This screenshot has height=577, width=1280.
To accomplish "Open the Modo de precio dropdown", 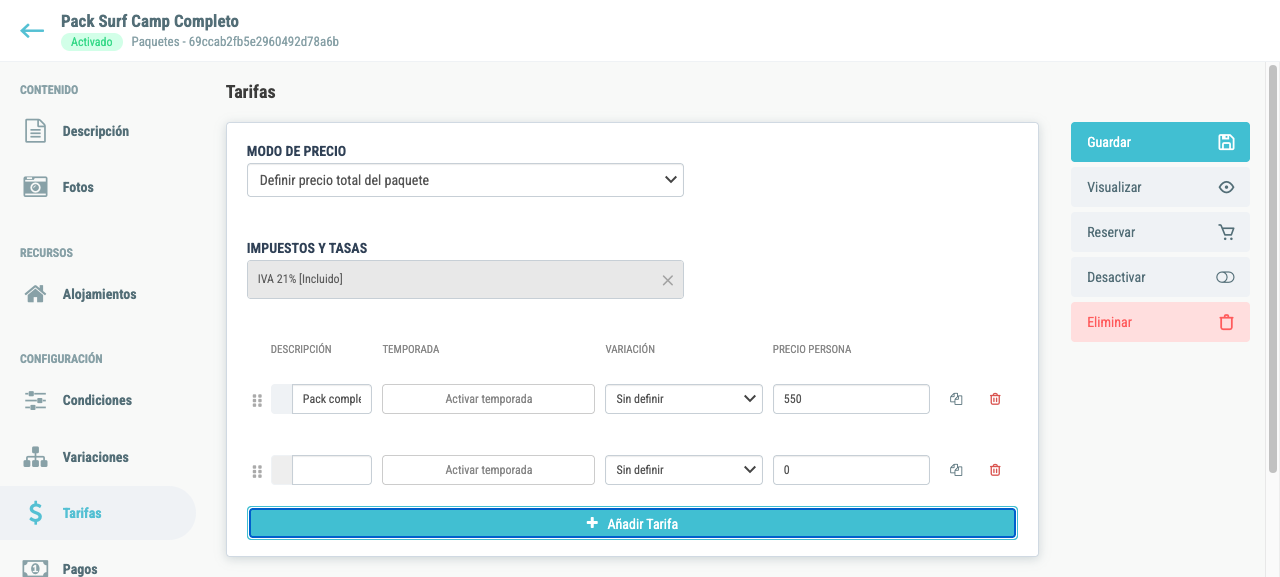I will [465, 180].
